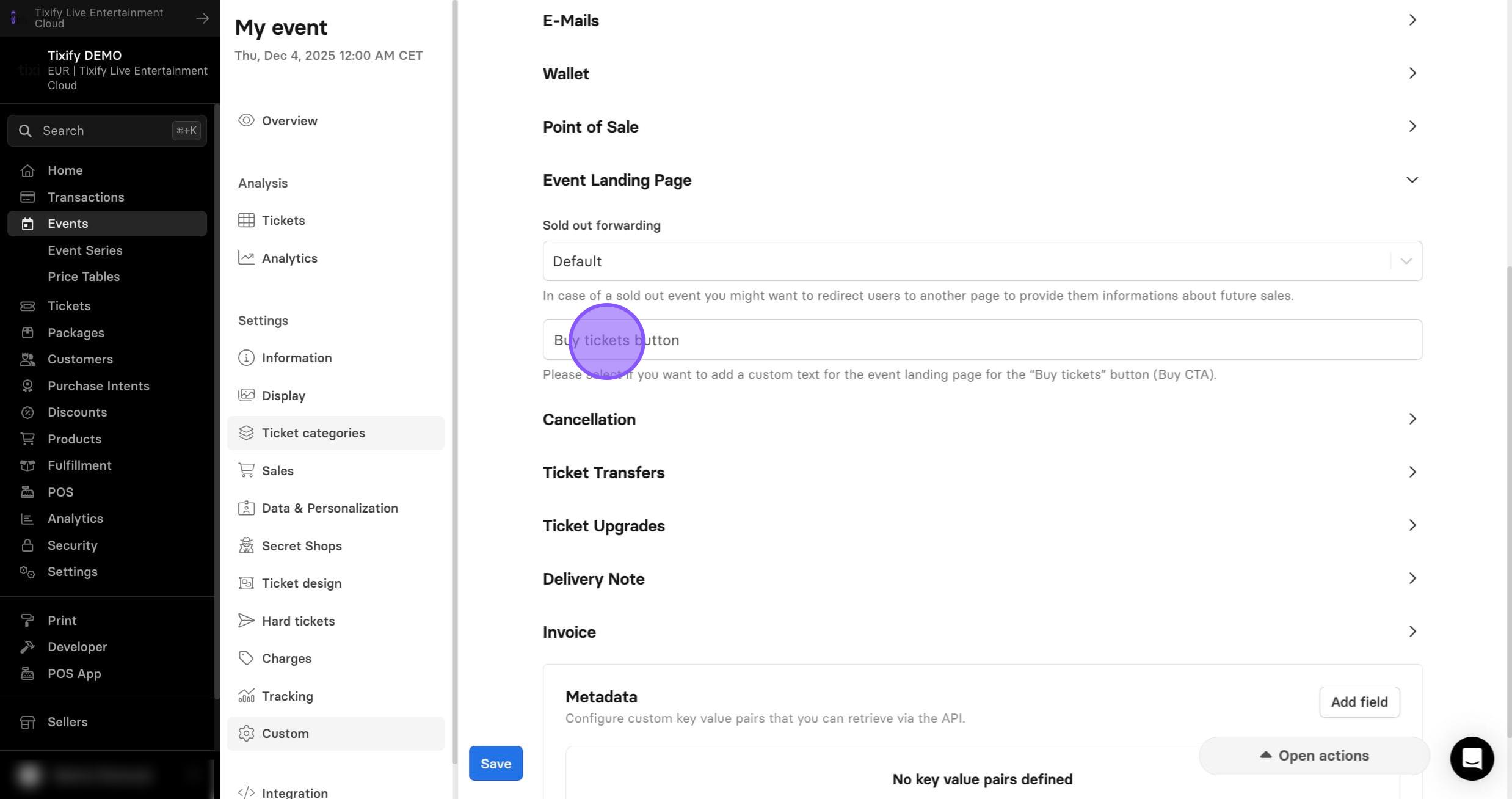The height and width of the screenshot is (799, 1512).
Task: Click the Fulfillment icon in sidebar
Action: [27, 465]
